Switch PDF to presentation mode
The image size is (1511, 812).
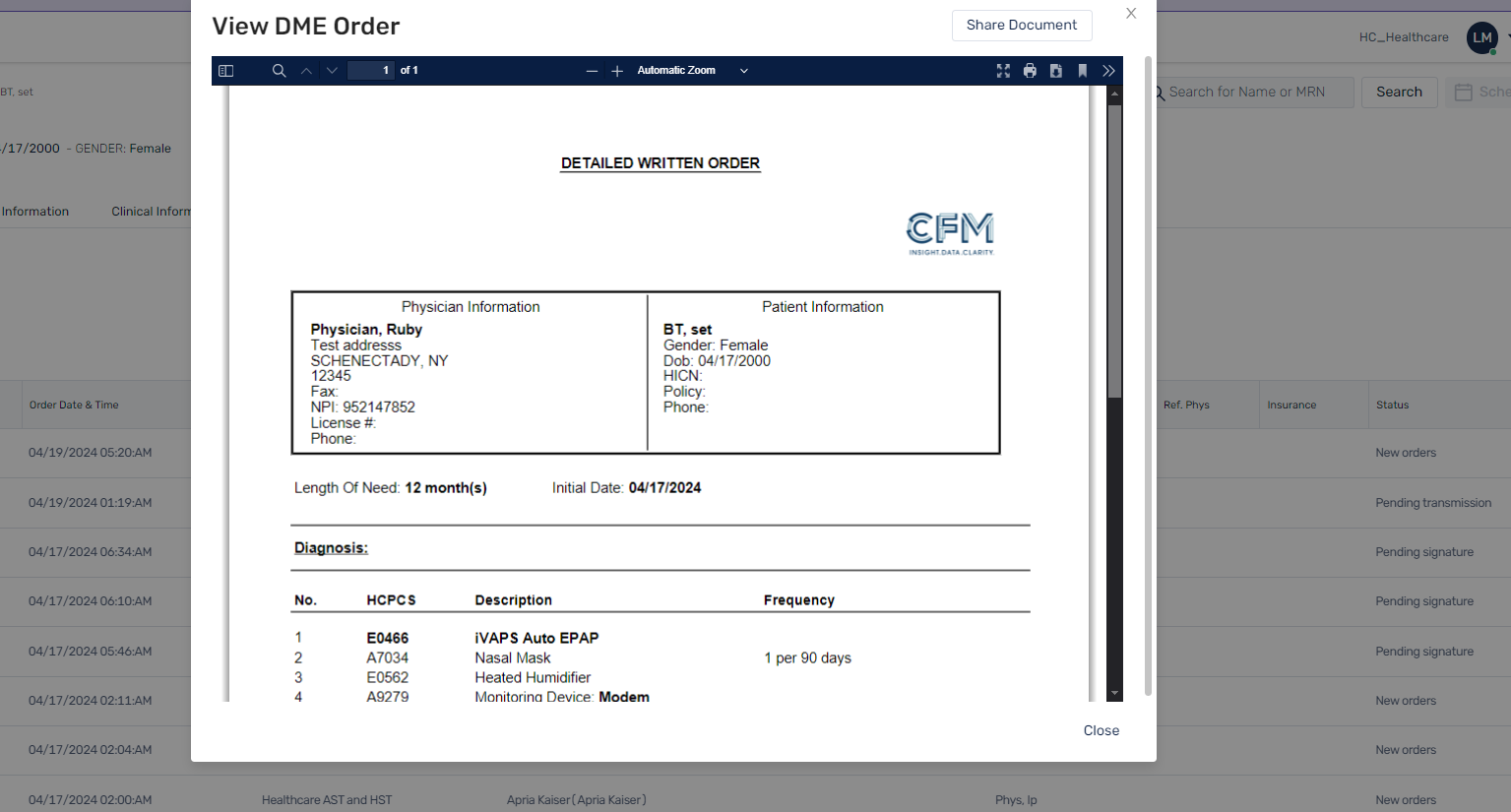1003,71
